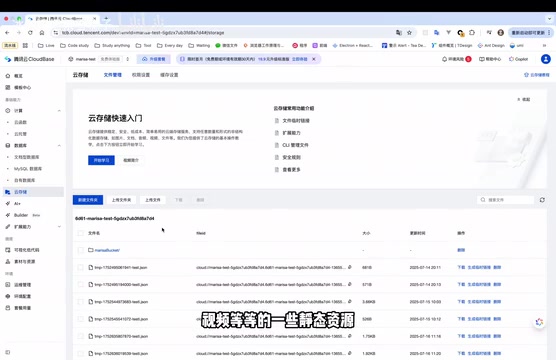This screenshot has height=360, width=556.
Task: Click the 视频简介 button
Action: [x=131, y=160]
